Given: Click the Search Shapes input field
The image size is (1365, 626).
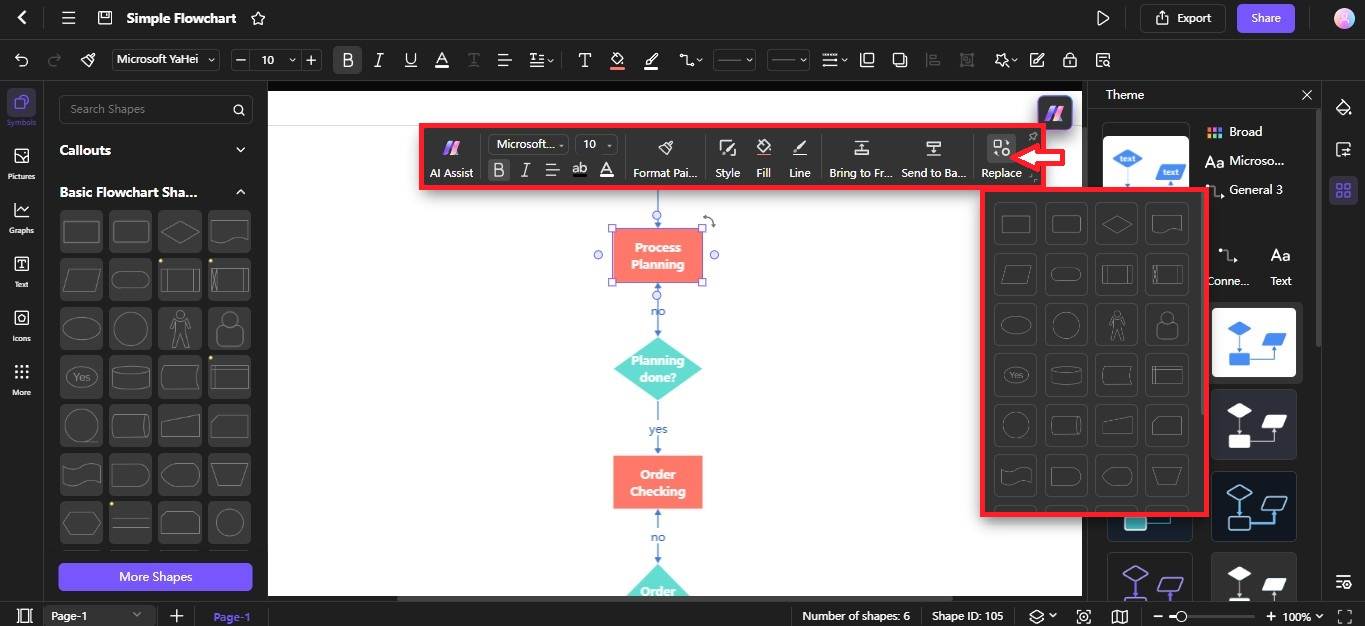Looking at the screenshot, I should pos(155,109).
